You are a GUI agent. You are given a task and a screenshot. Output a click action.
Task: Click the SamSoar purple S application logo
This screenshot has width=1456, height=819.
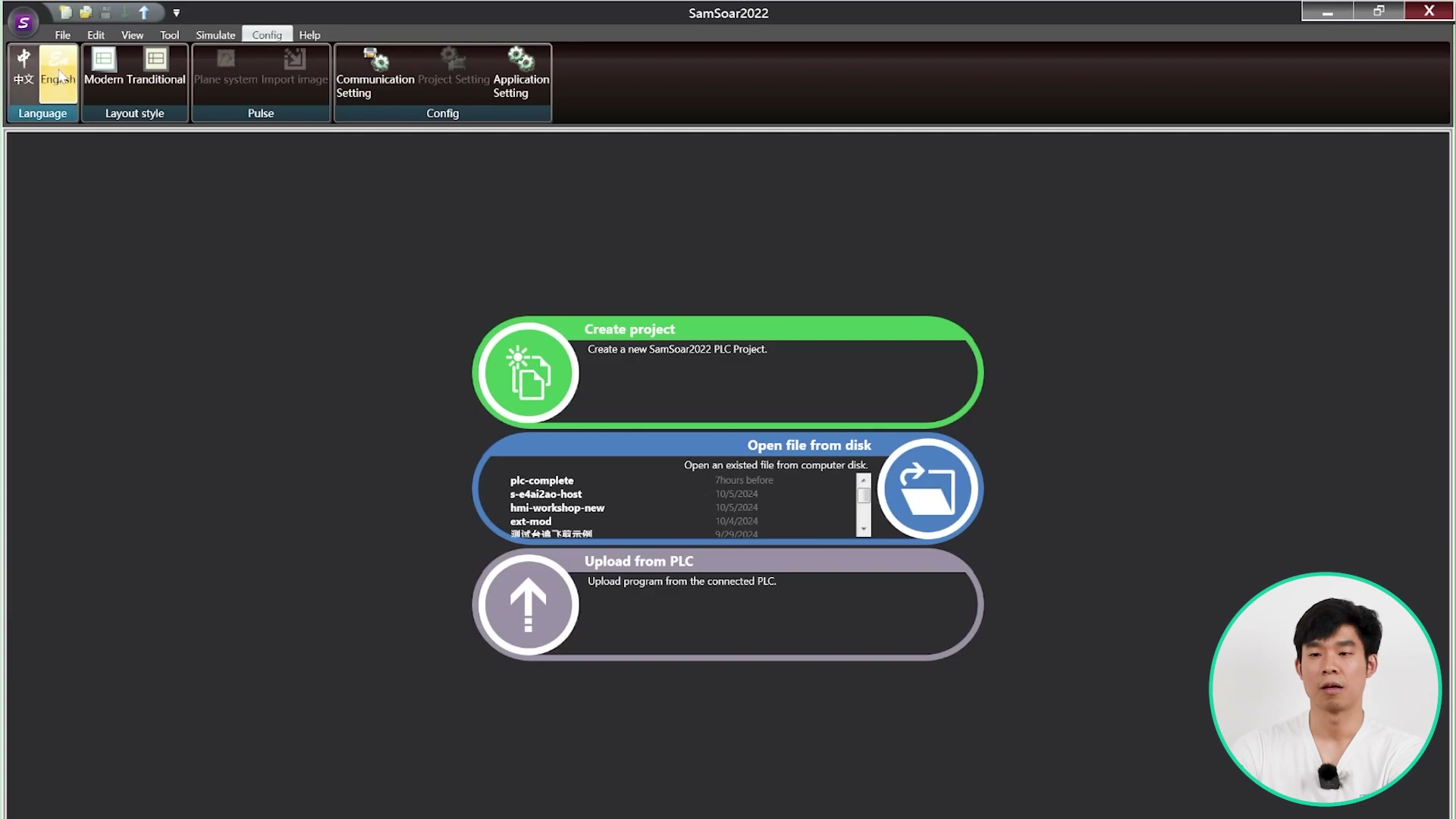(24, 23)
